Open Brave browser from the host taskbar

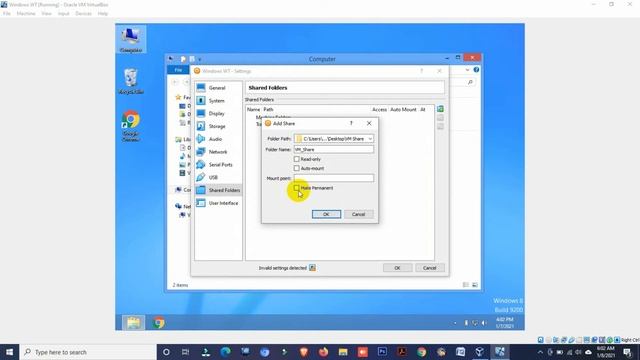coord(304,352)
